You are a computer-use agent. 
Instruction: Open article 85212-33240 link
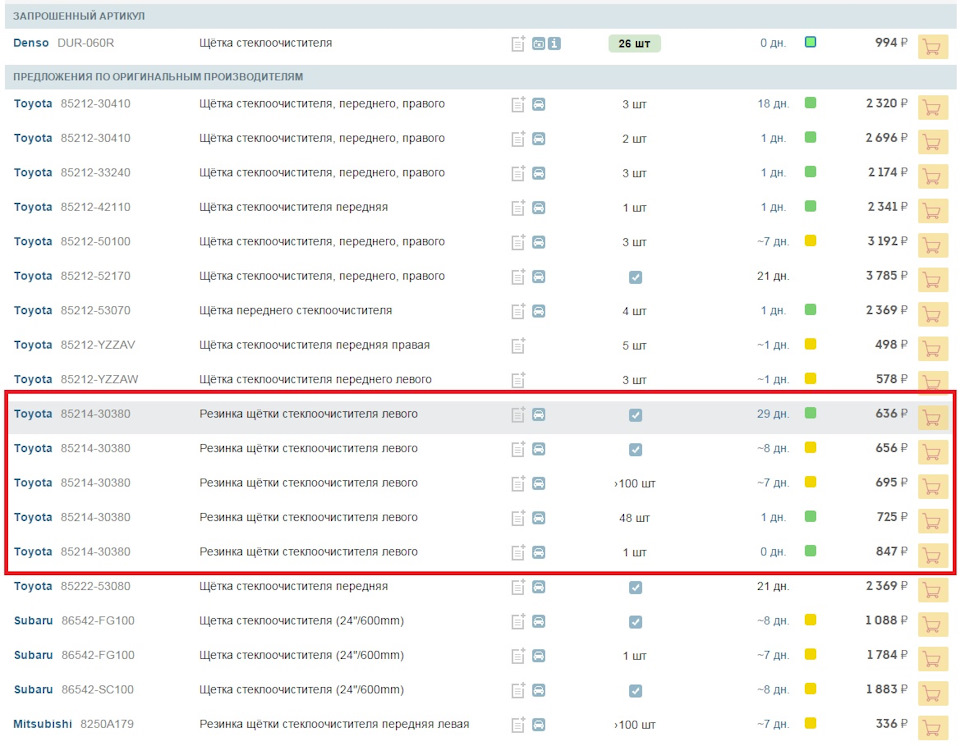pyautogui.click(x=96, y=173)
